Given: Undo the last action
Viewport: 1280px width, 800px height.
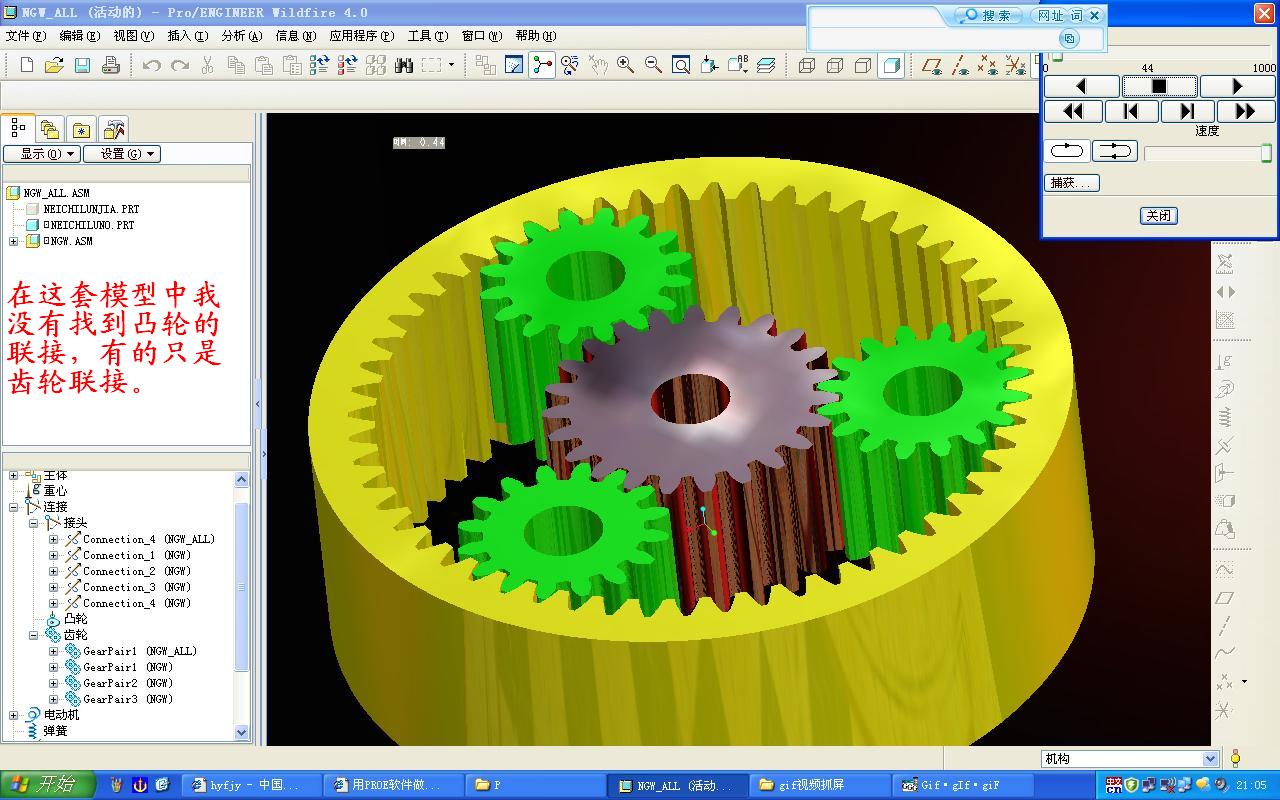Looking at the screenshot, I should coord(152,65).
